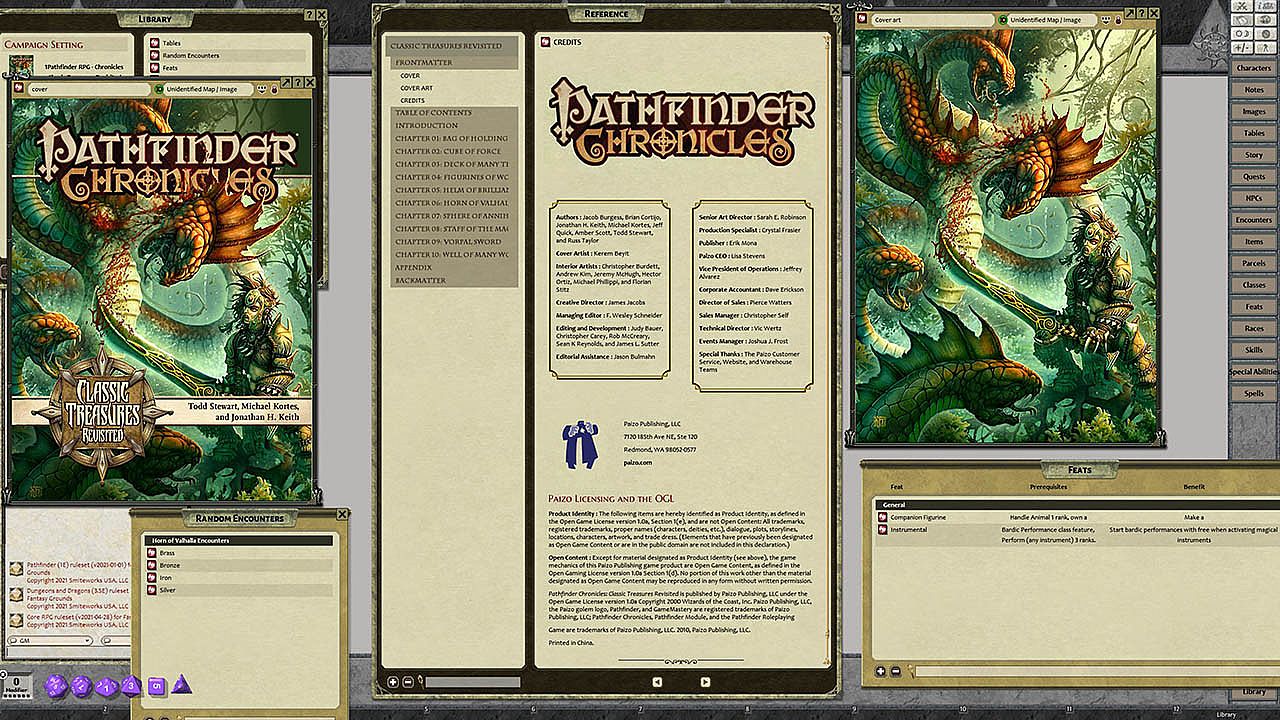Go to previous page in Reference window

[x=657, y=682]
